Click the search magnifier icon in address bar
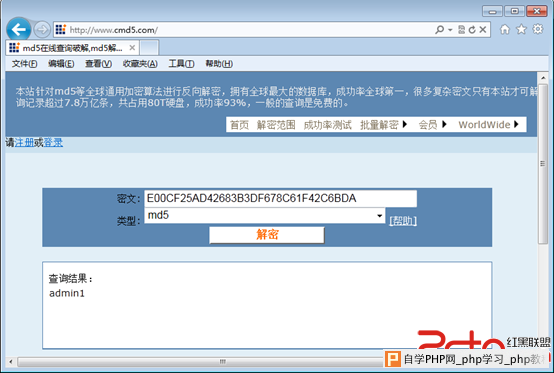Image resolution: width=554 pixels, height=373 pixels. pyautogui.click(x=440, y=30)
